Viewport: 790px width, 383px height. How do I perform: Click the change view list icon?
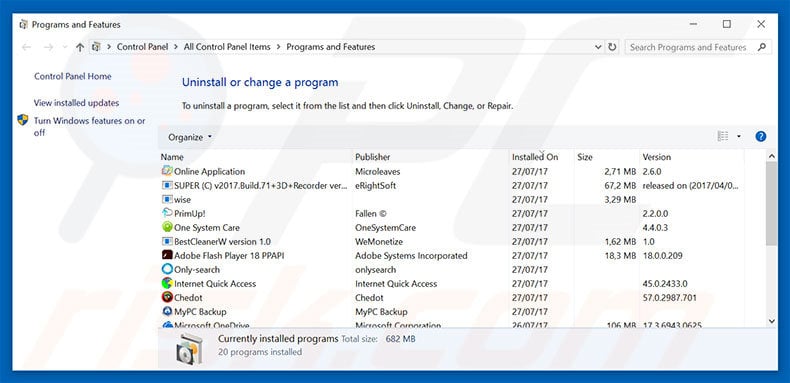pyautogui.click(x=723, y=137)
